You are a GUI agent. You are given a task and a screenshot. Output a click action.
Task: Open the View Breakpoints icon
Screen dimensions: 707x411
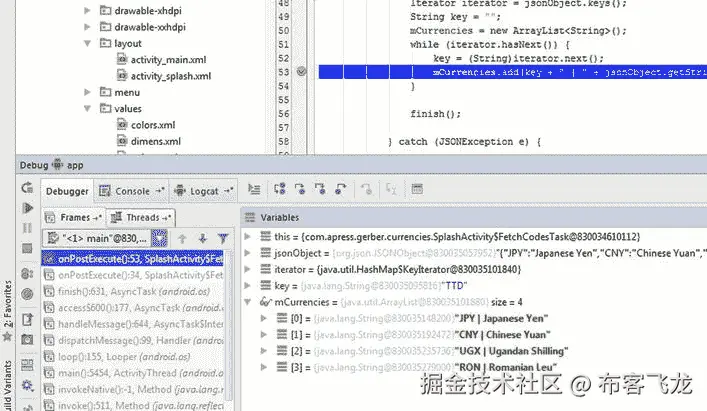click(x=28, y=274)
